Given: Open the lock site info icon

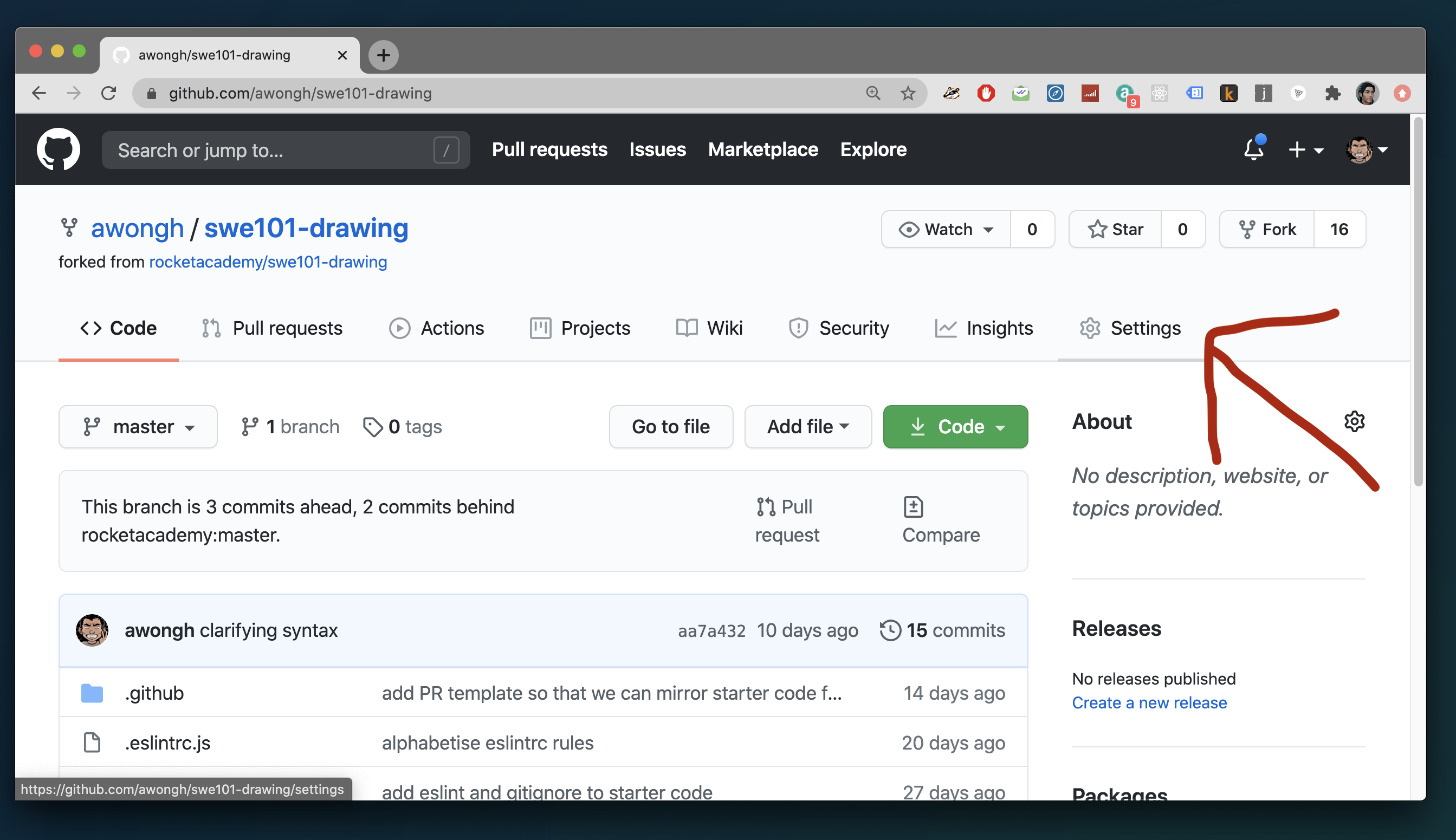Looking at the screenshot, I should tap(151, 94).
